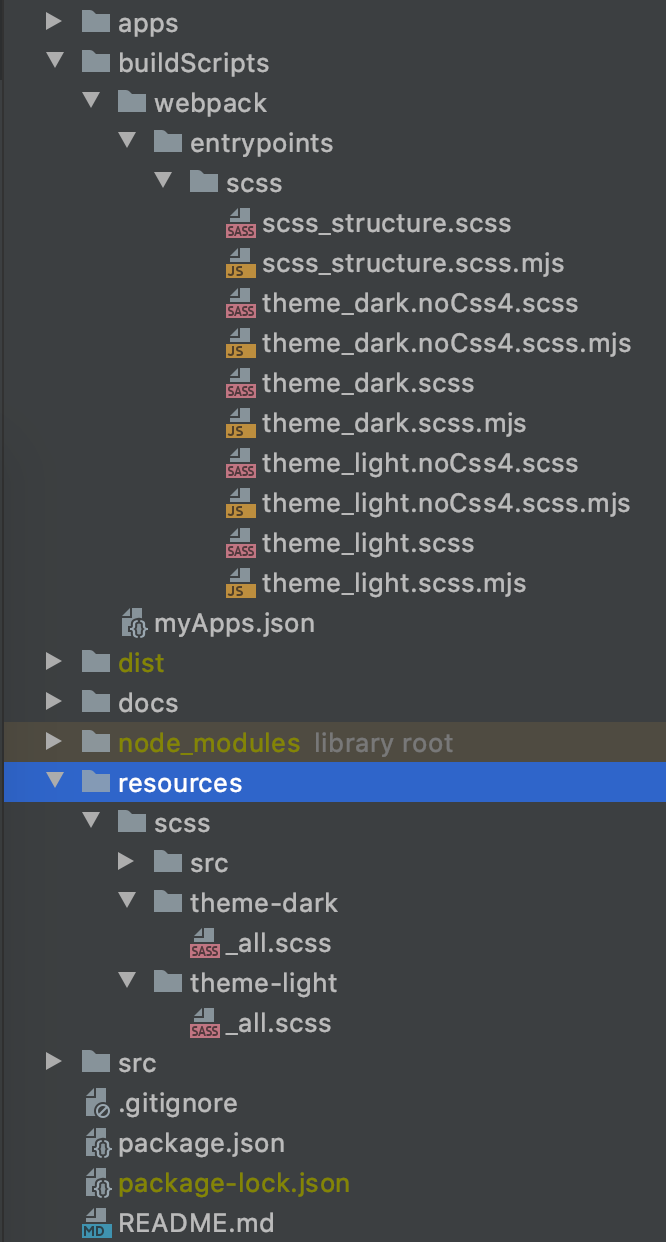
Task: Click SASS icon of theme_light.scss
Action: click(x=240, y=543)
